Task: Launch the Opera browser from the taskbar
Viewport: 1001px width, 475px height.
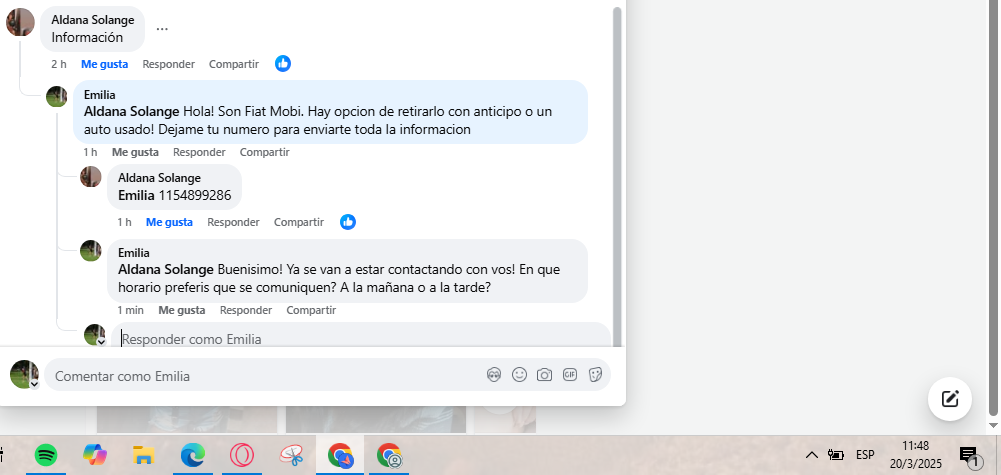Action: click(x=242, y=455)
